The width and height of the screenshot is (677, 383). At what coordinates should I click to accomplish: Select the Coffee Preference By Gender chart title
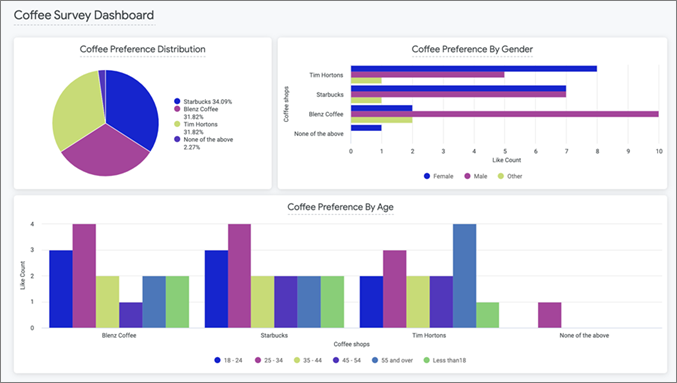pyautogui.click(x=472, y=49)
